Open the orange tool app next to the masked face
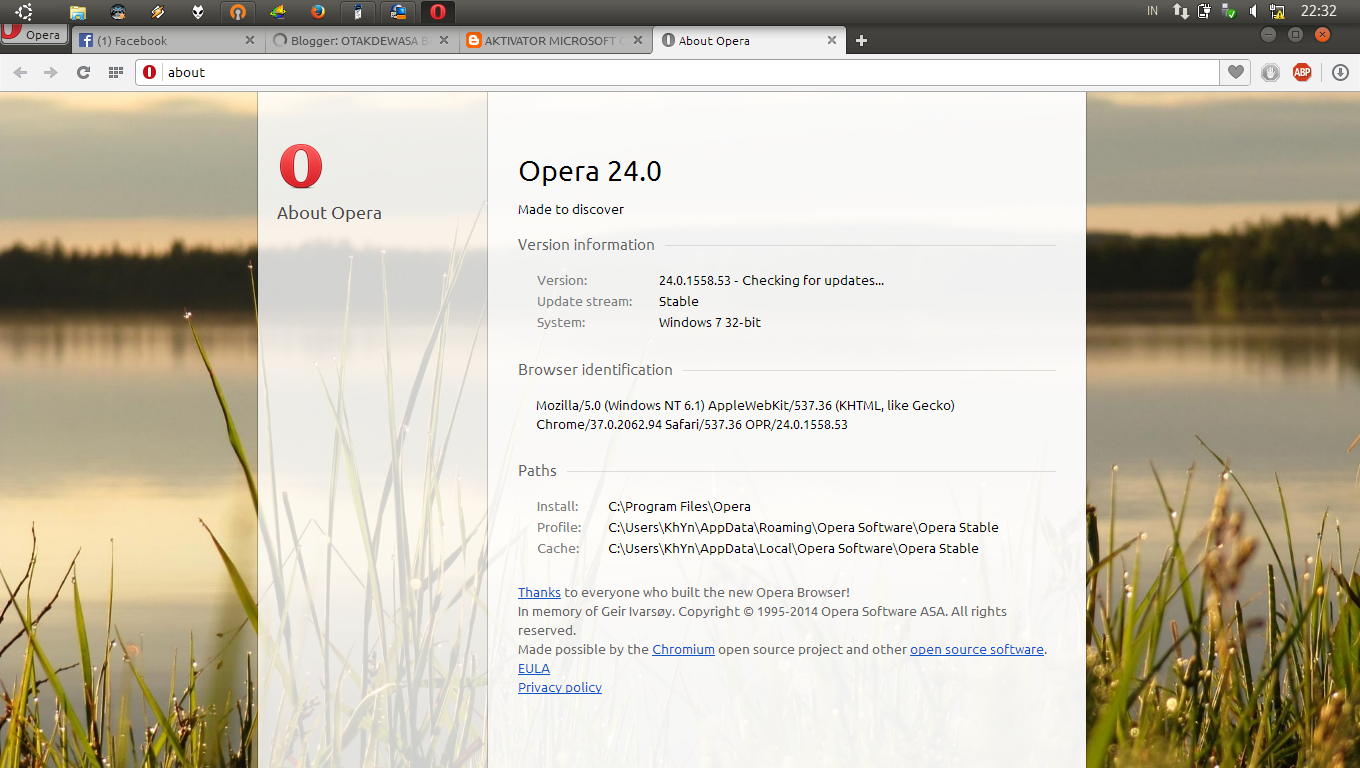Viewport: 1360px width, 768px height. pos(158,12)
